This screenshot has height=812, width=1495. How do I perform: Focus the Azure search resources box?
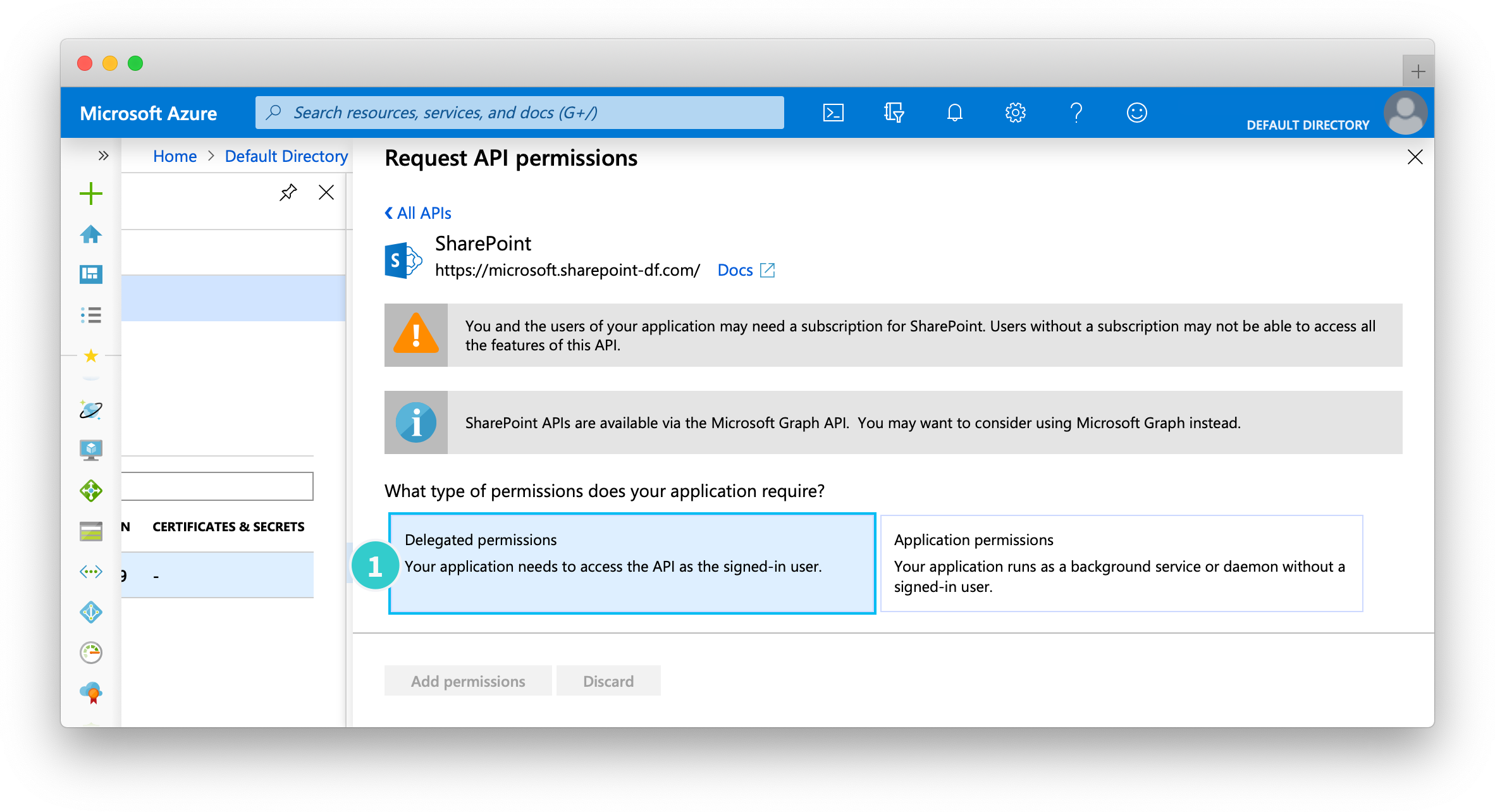(520, 113)
